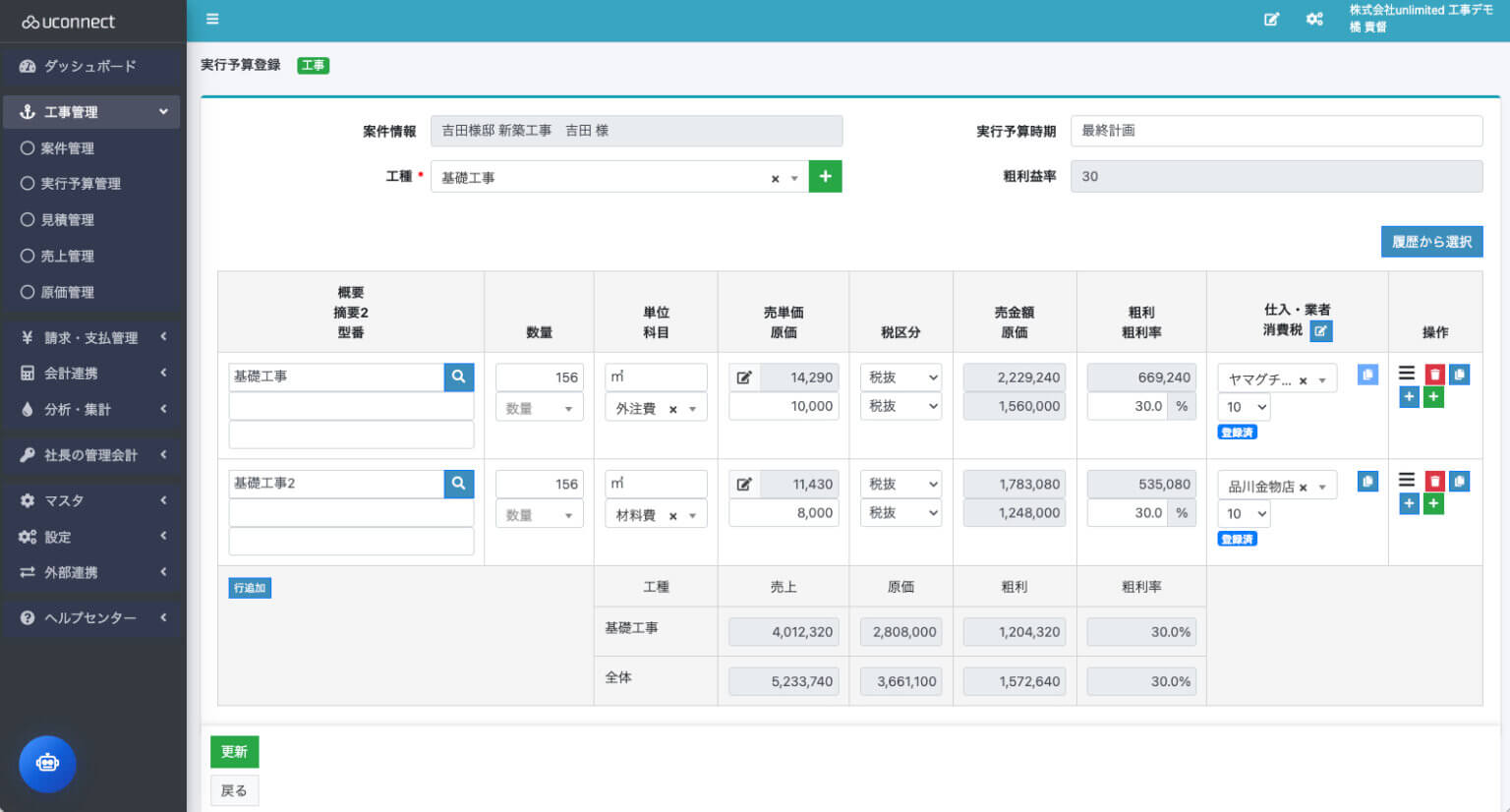Expand 社長の管理会計 sidebar menu
This screenshot has width=1510, height=812.
(91, 455)
